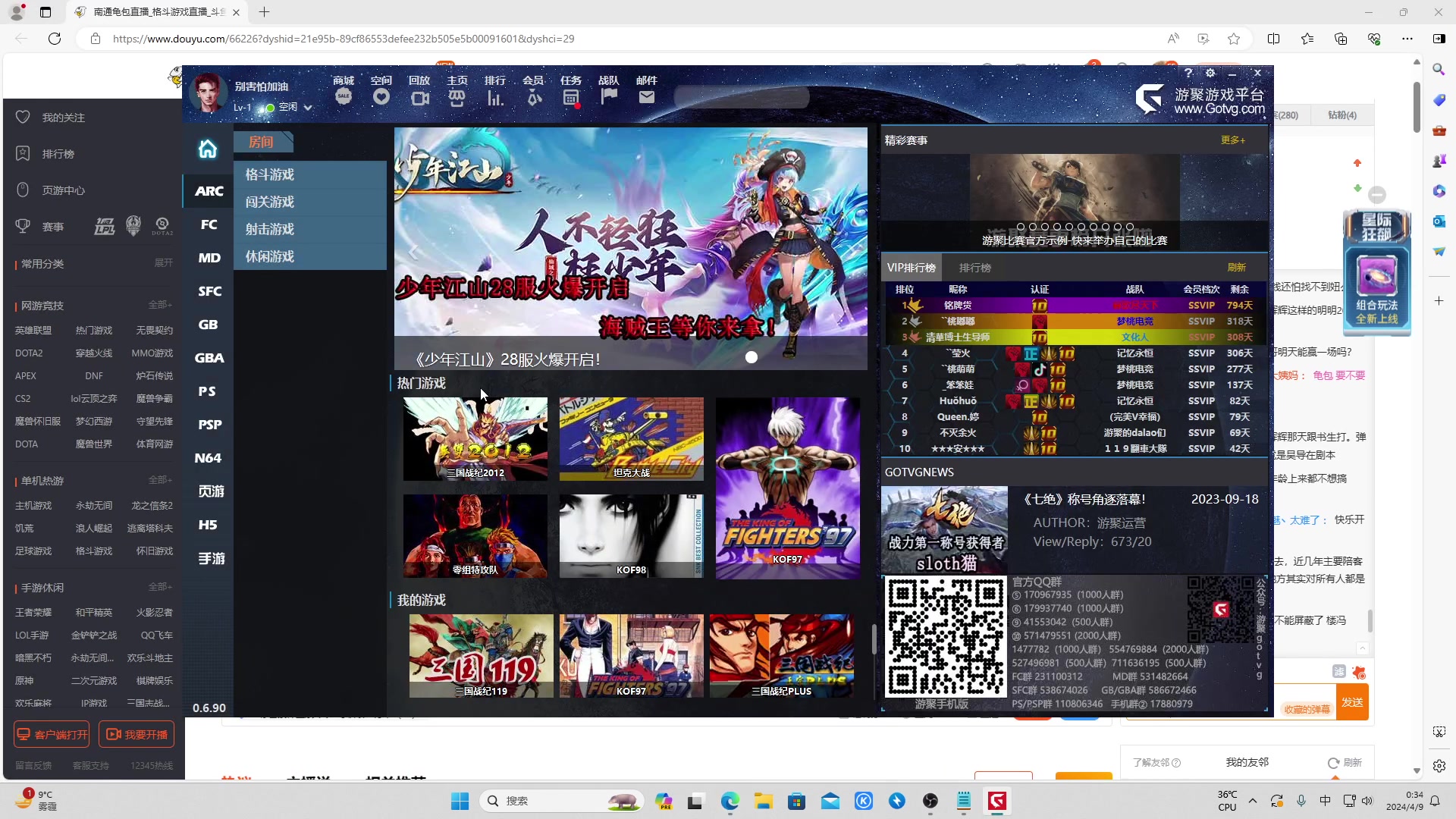Open 页游中心 in Douyu sidebar
This screenshot has height=819, width=1456.
tap(63, 190)
